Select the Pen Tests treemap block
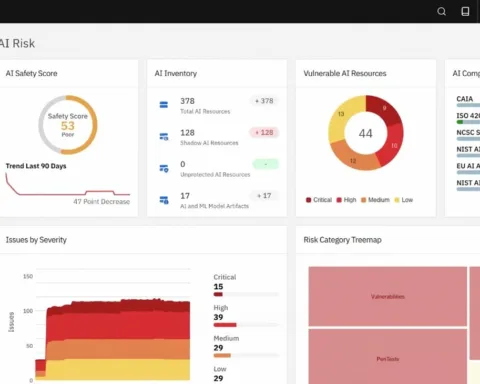 point(388,357)
